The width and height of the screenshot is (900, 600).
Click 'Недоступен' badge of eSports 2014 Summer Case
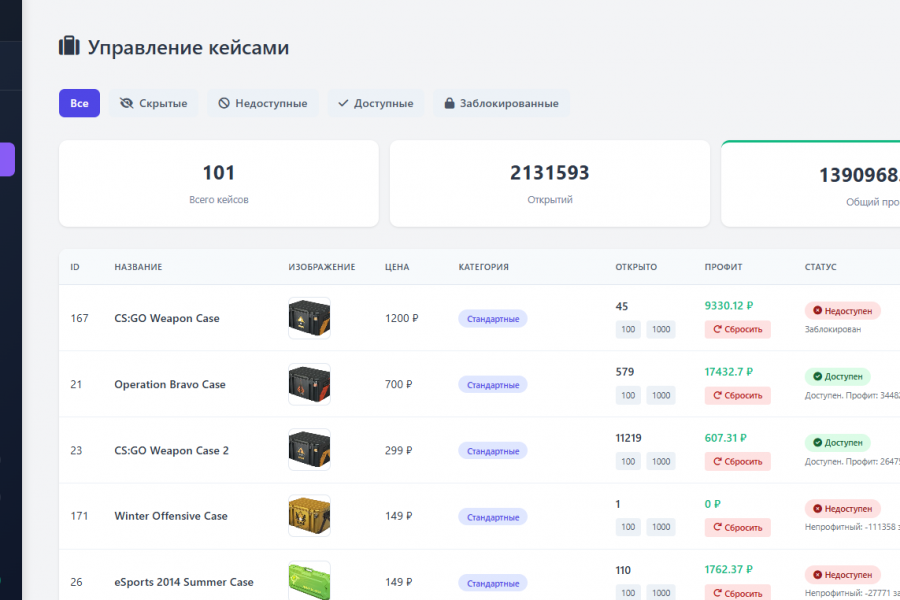[x=843, y=575]
